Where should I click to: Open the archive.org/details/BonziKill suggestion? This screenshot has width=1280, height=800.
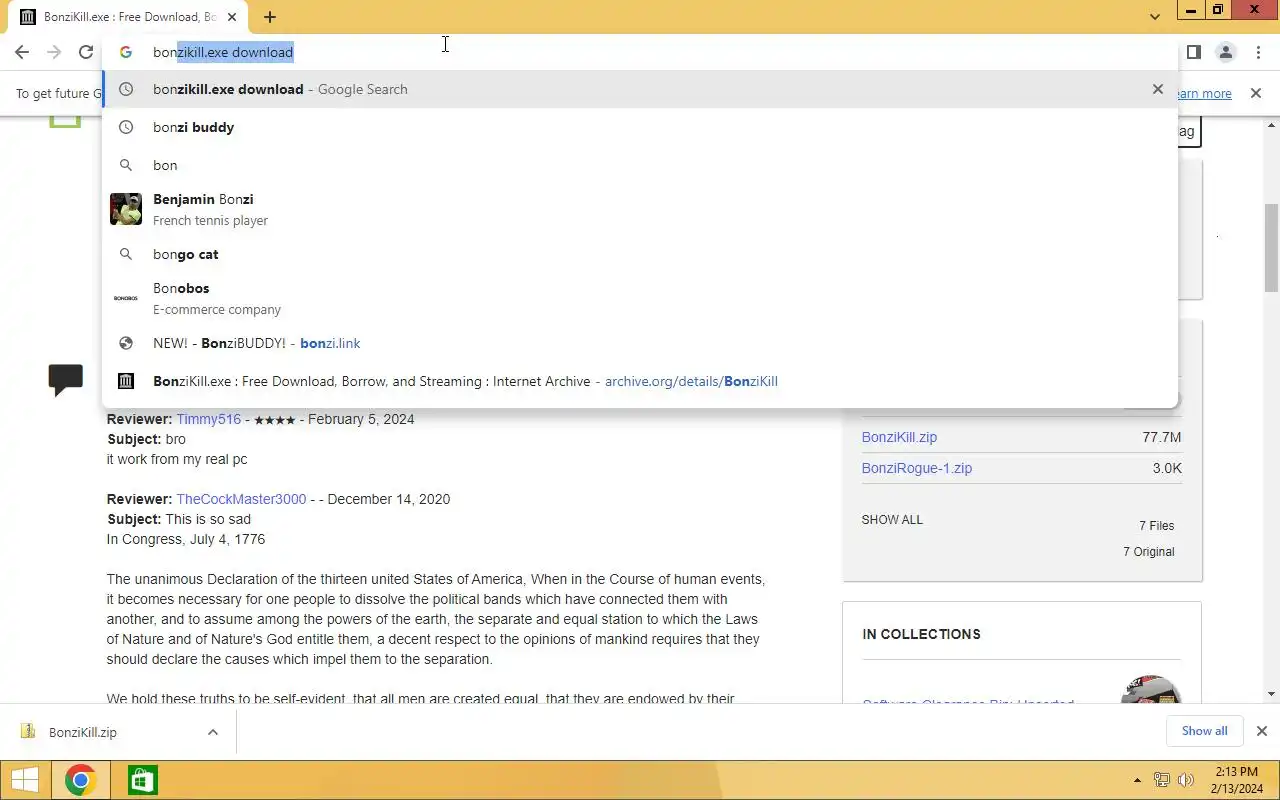point(640,381)
